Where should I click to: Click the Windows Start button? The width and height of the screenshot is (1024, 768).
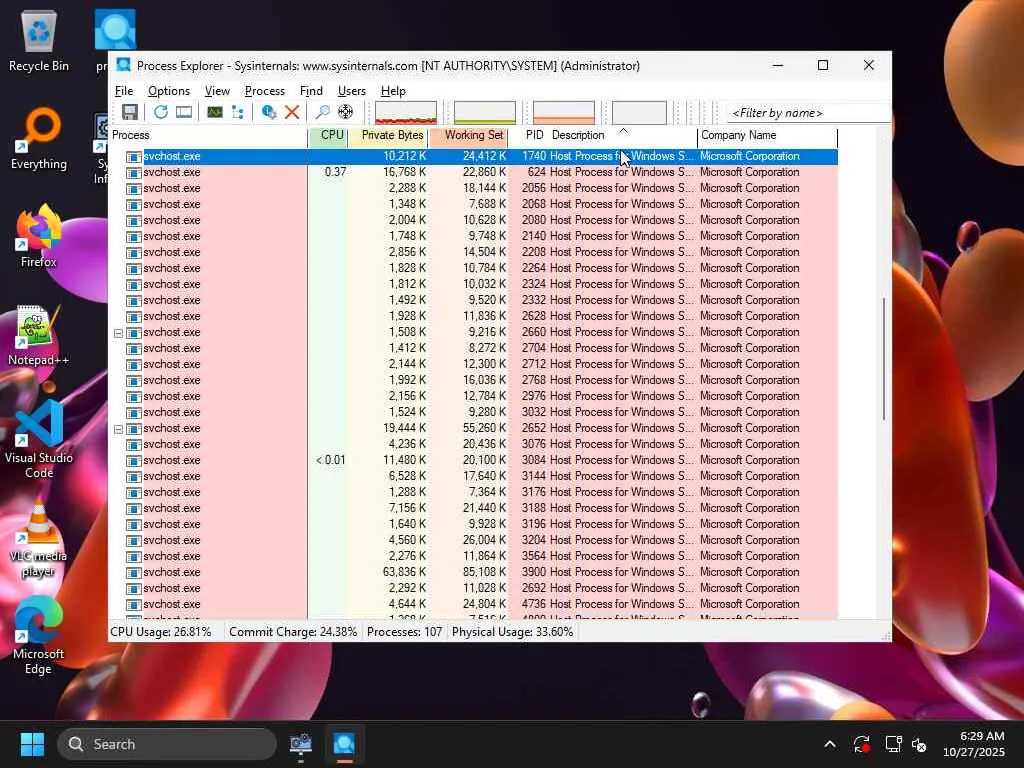pyautogui.click(x=32, y=744)
